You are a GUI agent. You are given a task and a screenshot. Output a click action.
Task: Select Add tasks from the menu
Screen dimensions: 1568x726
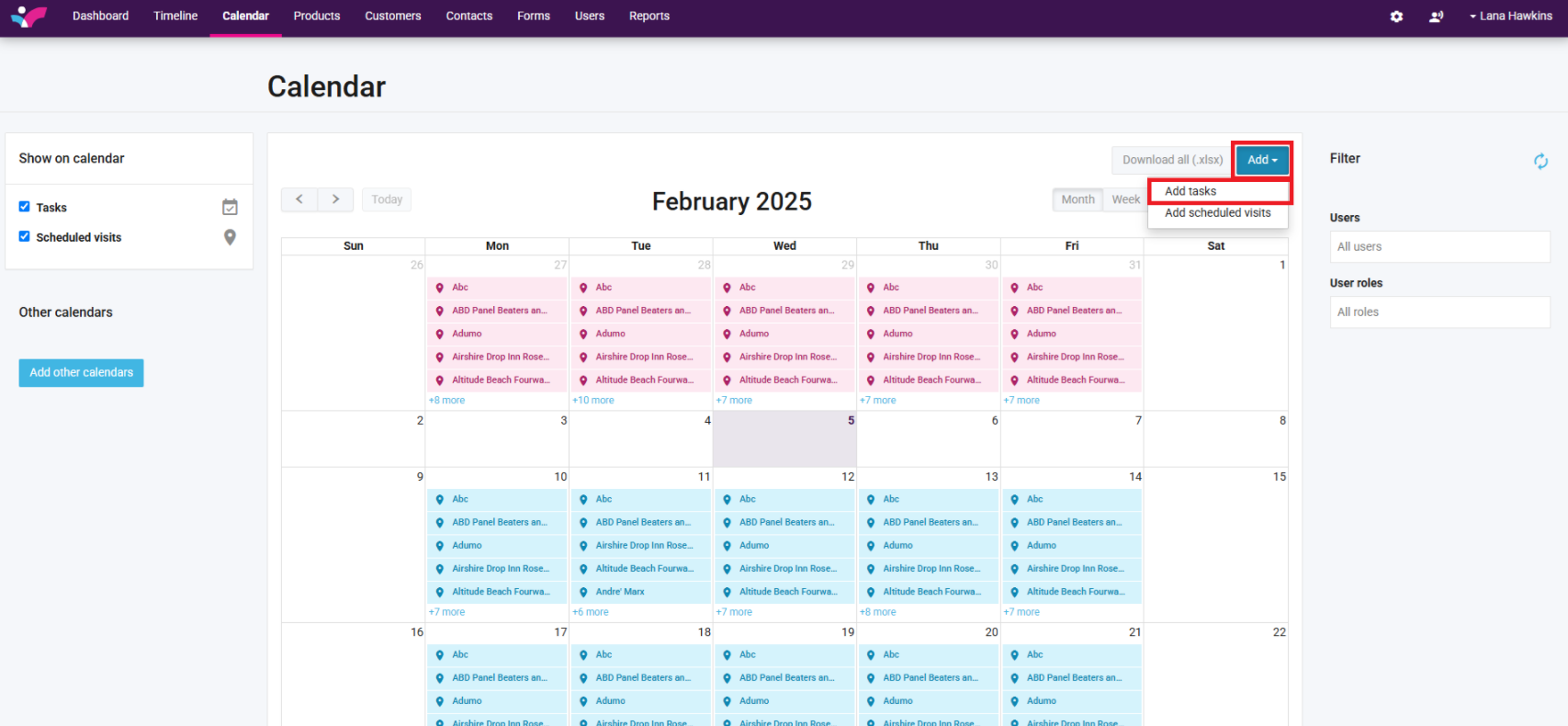click(1190, 191)
